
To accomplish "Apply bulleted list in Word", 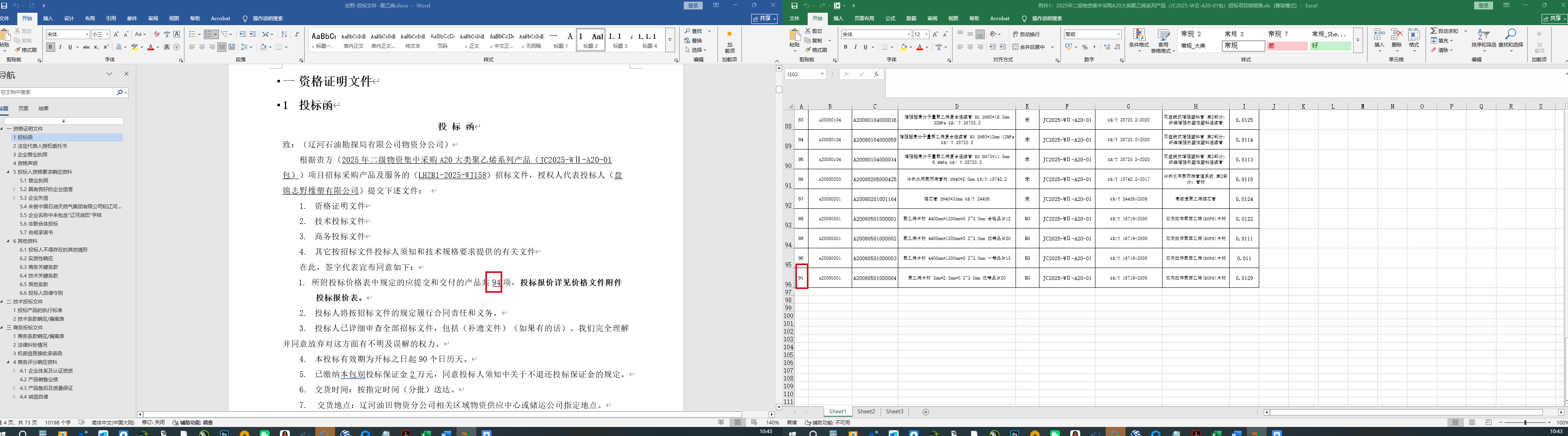I will coord(192,34).
